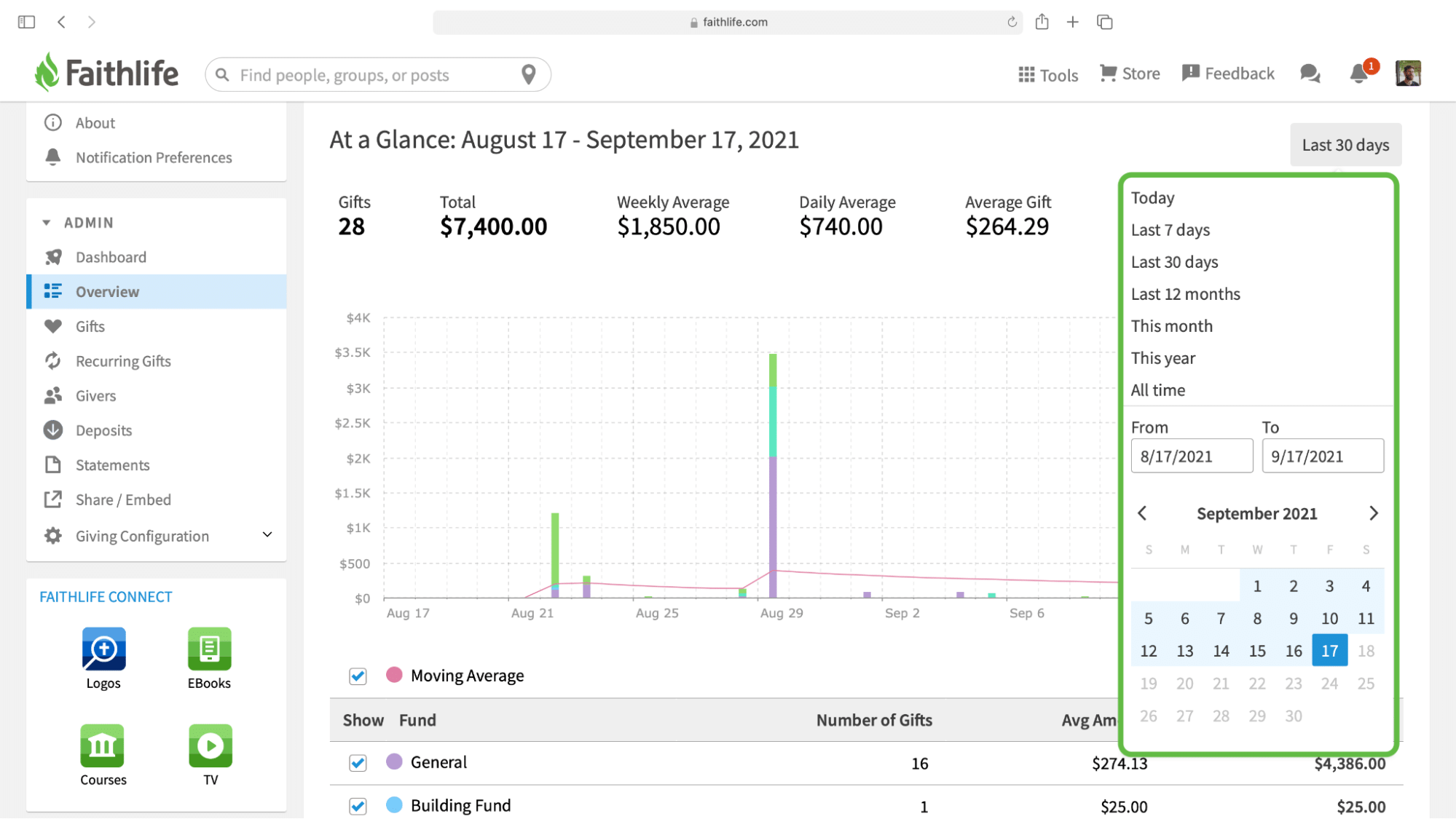Viewport: 1456px width, 819px height.
Task: Select All time range
Action: [x=1157, y=390]
